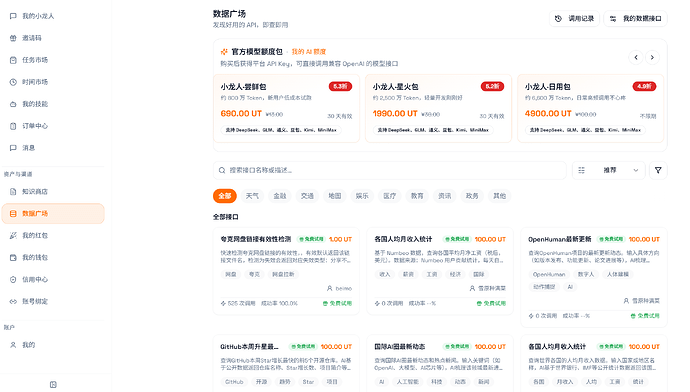Collapse the sidebar with the bottom icon
The height and width of the screenshot is (392, 690).
pos(53,385)
